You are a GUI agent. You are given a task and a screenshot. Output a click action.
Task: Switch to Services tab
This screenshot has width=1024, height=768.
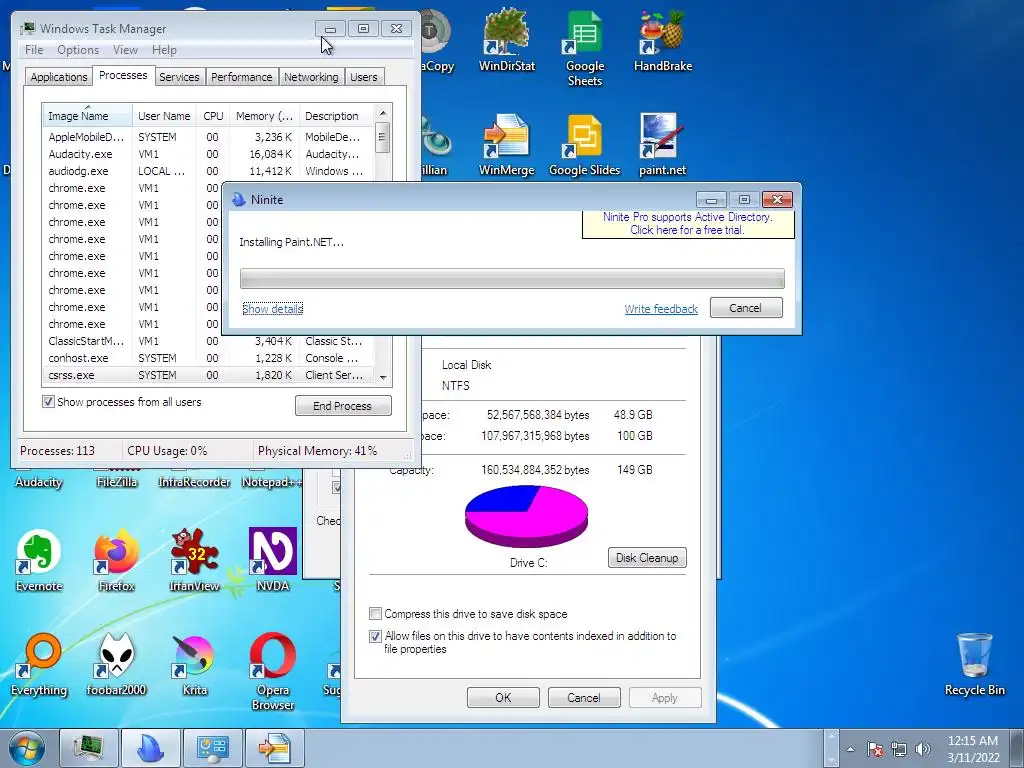click(179, 77)
